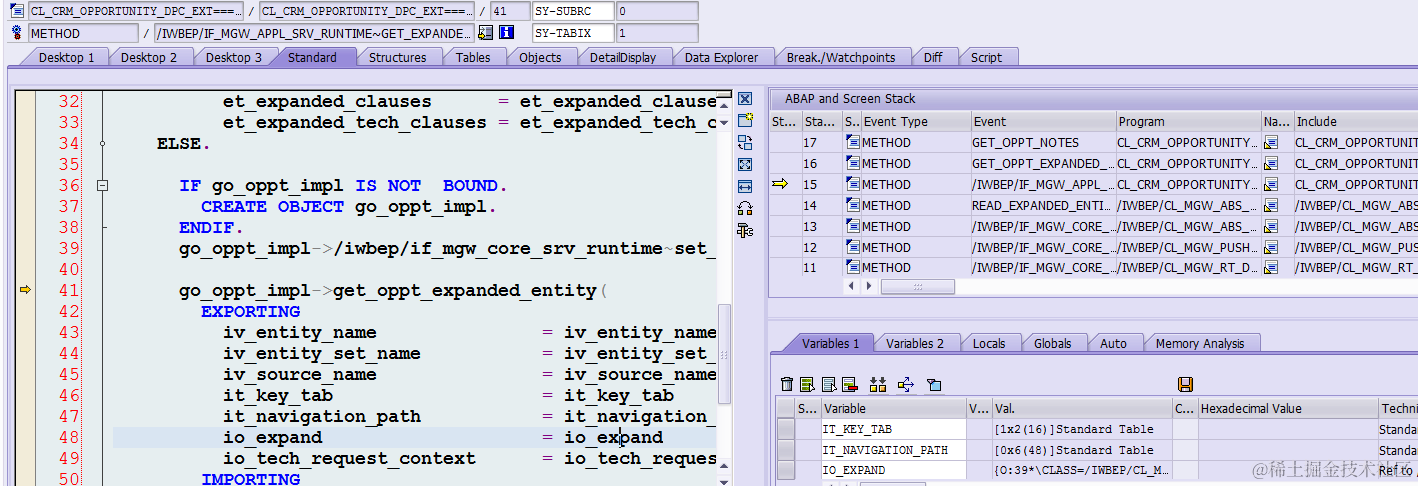Close the ABAP stack tool using its X icon

pyautogui.click(x=745, y=99)
